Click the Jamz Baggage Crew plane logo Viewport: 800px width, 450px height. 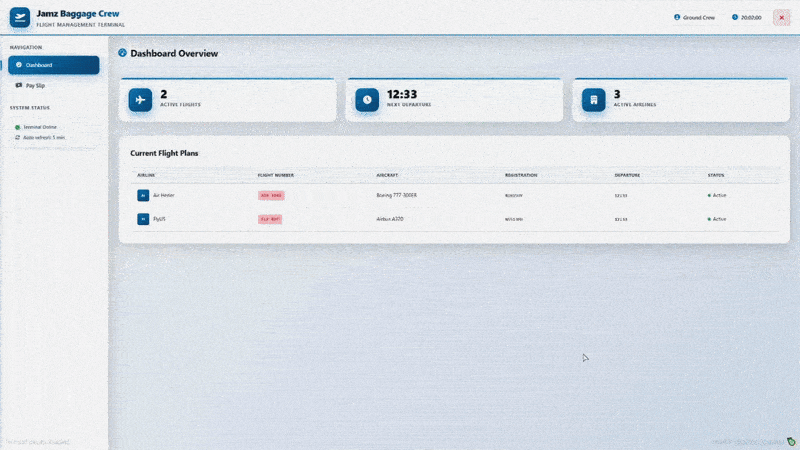click(20, 17)
